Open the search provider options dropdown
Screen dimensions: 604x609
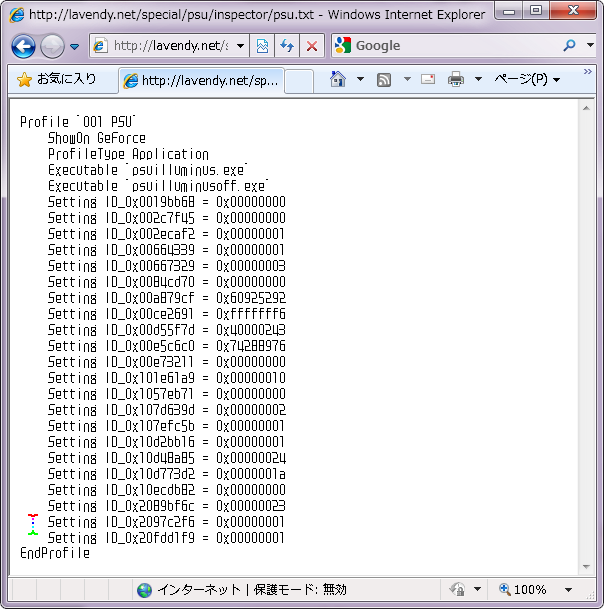click(590, 45)
